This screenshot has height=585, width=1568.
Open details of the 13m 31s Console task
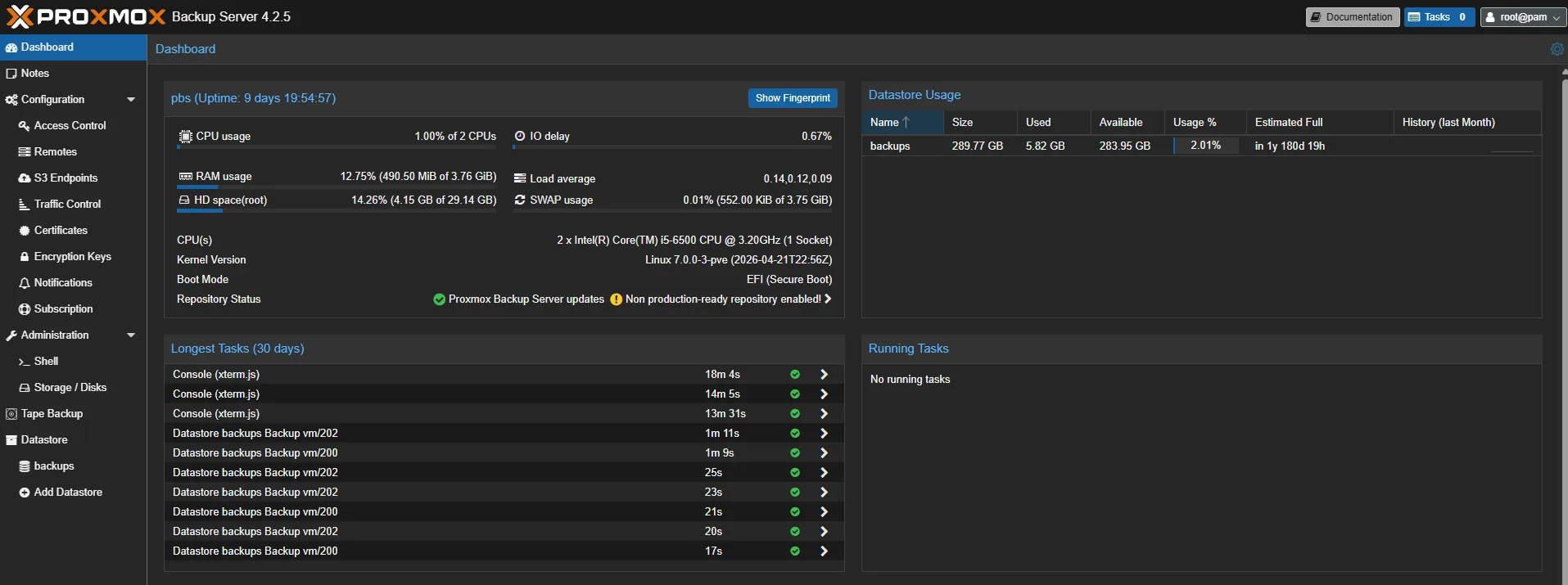point(824,414)
